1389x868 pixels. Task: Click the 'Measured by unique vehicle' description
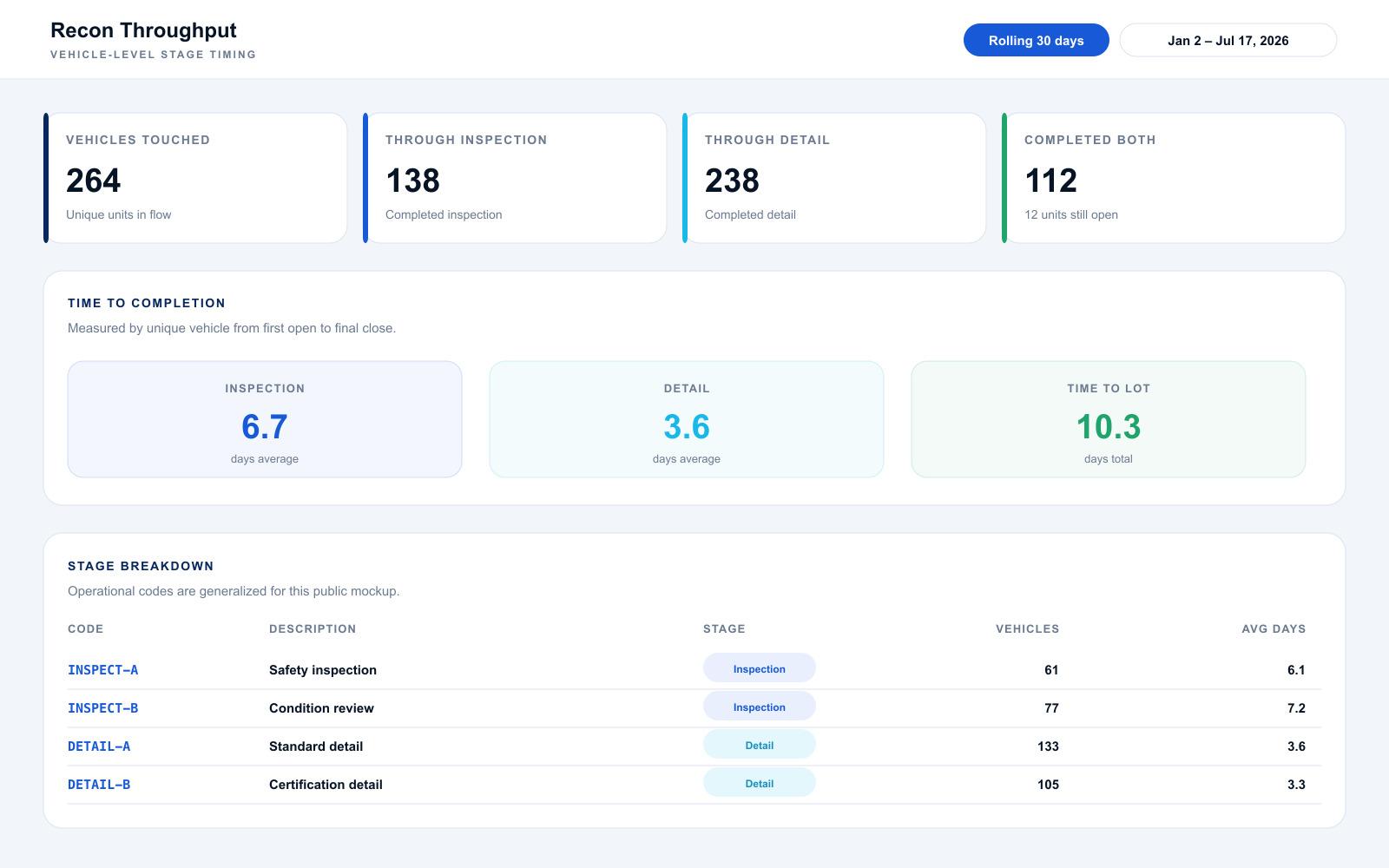(232, 328)
